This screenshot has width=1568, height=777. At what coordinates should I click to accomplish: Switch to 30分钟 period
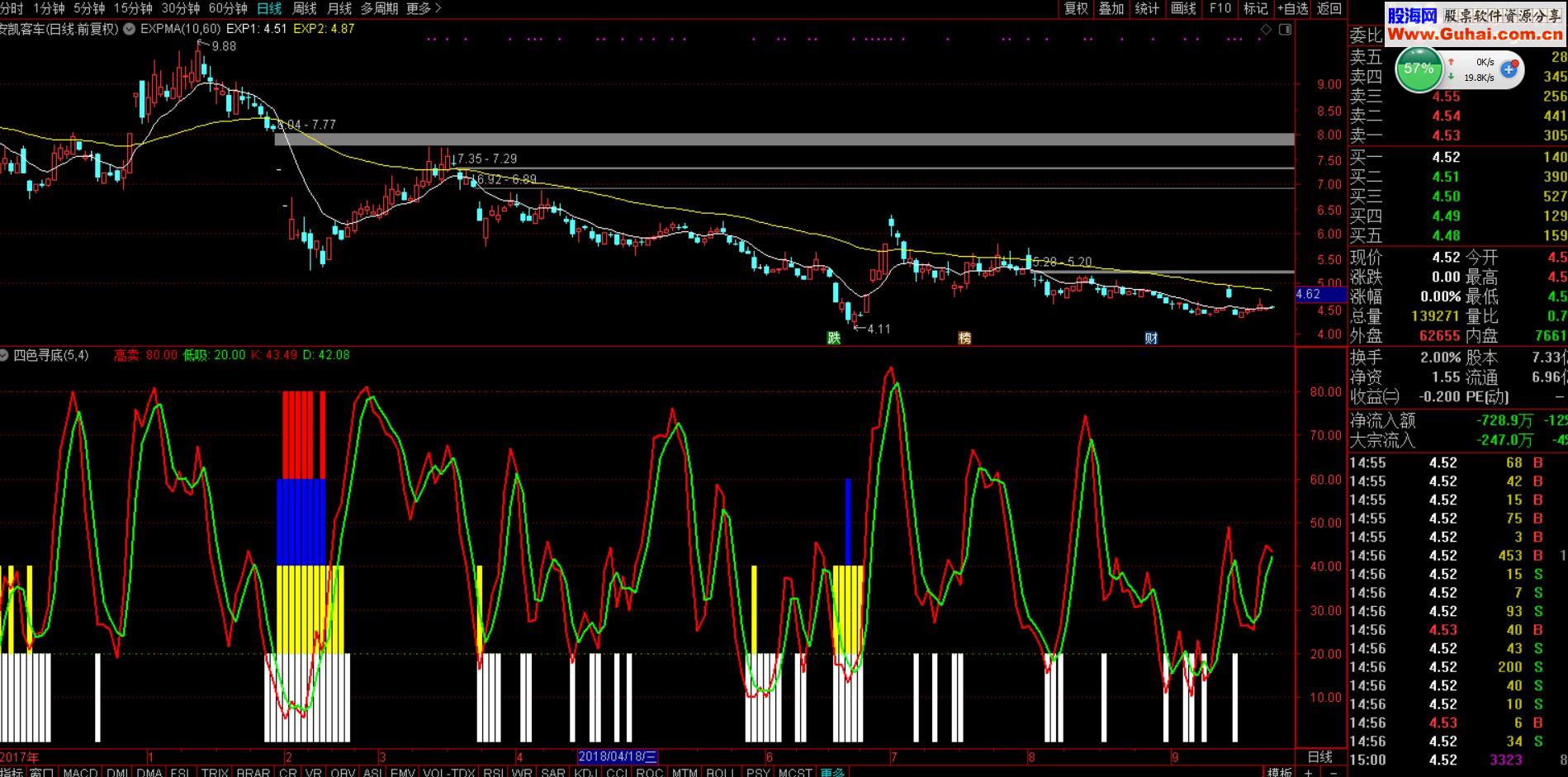pos(181,8)
